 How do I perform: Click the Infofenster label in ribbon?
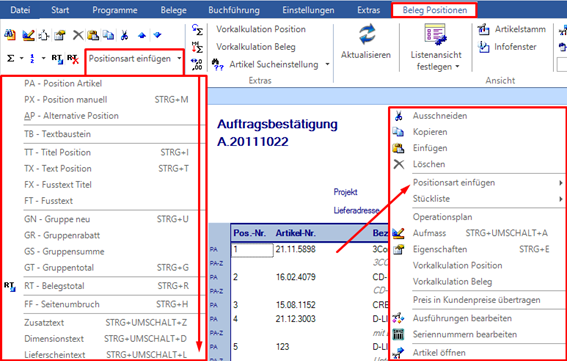tap(515, 47)
